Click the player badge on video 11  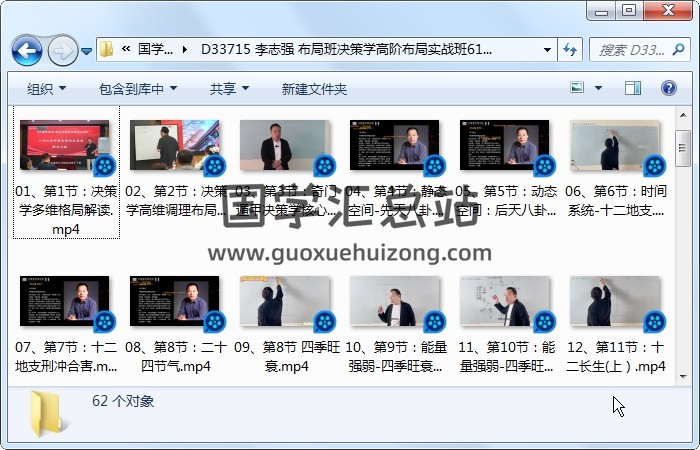pyautogui.click(x=545, y=322)
